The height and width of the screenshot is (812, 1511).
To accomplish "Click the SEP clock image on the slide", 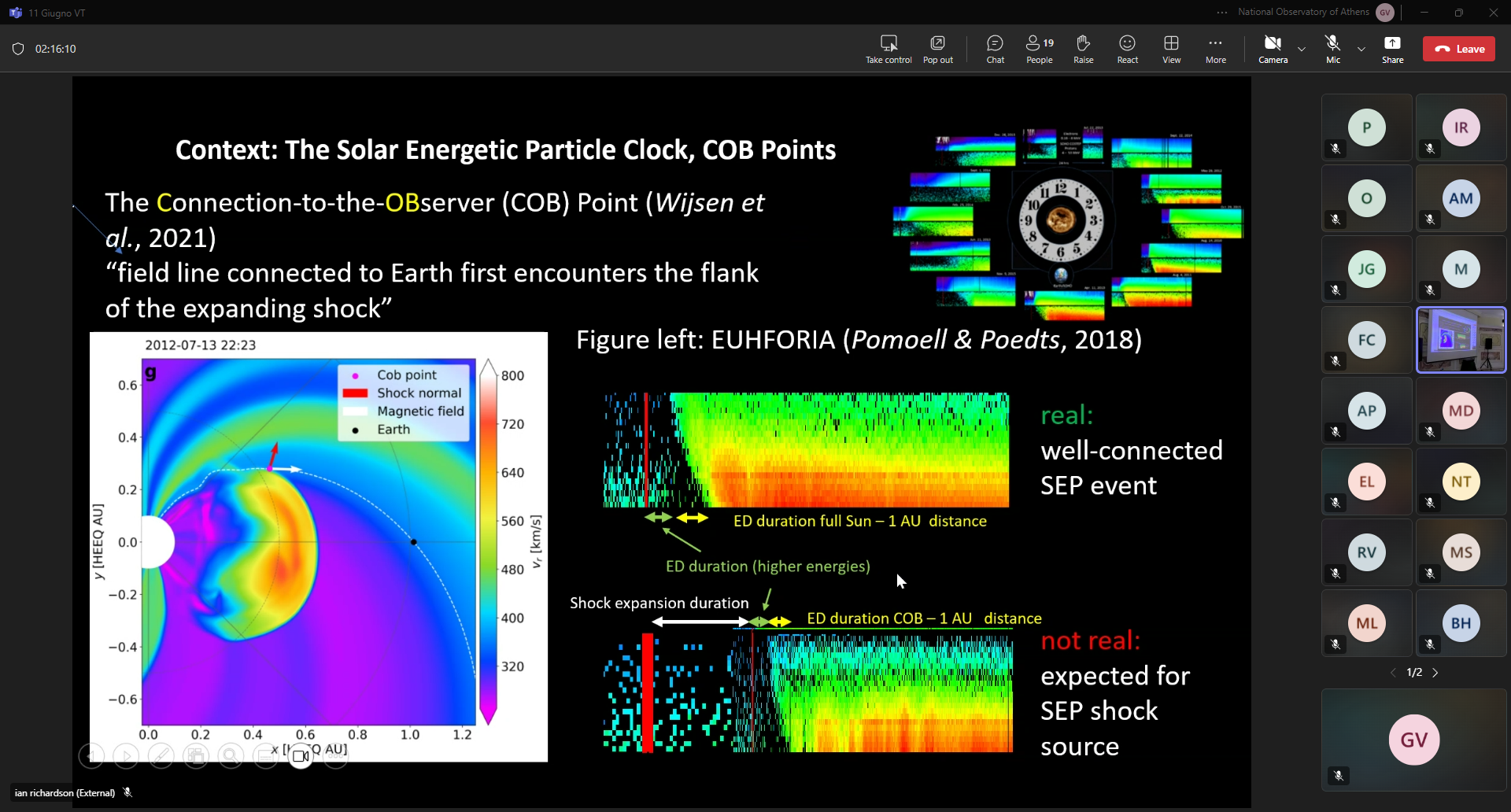I will 1067,222.
